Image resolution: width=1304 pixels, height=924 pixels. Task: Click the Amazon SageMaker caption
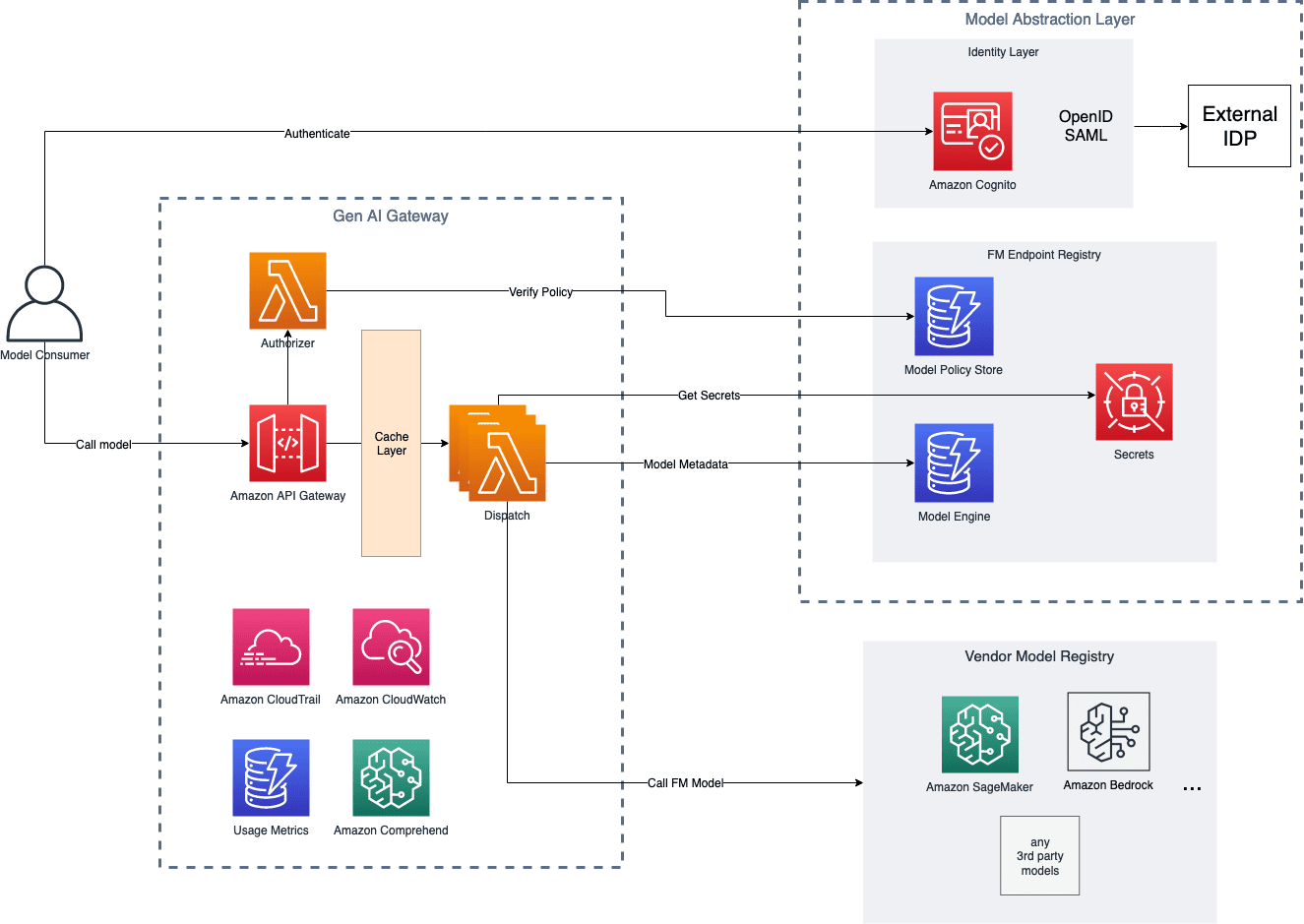click(x=979, y=787)
